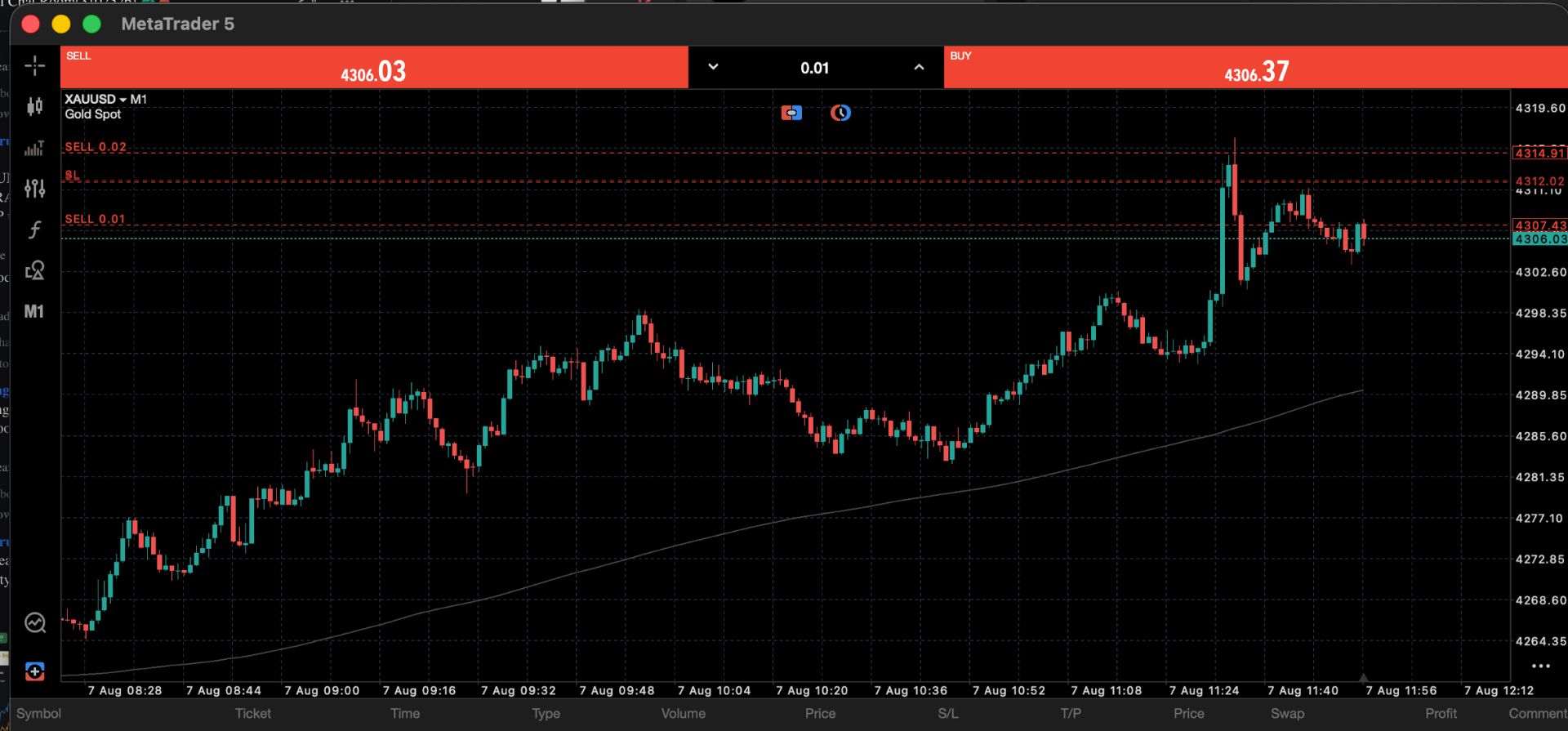
Task: Select the crosshair cursor tool
Action: tap(34, 65)
